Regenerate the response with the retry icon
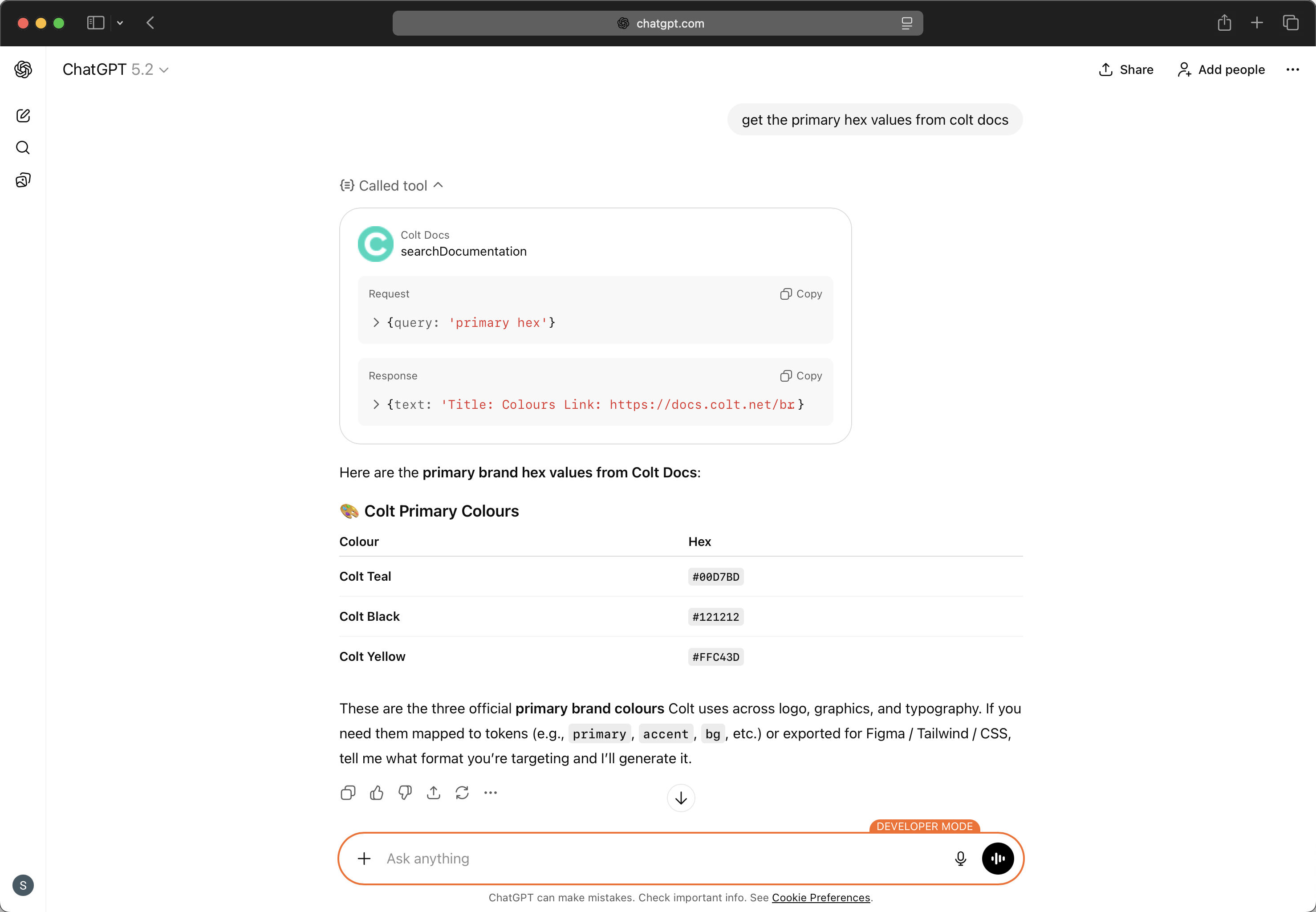 (x=462, y=793)
